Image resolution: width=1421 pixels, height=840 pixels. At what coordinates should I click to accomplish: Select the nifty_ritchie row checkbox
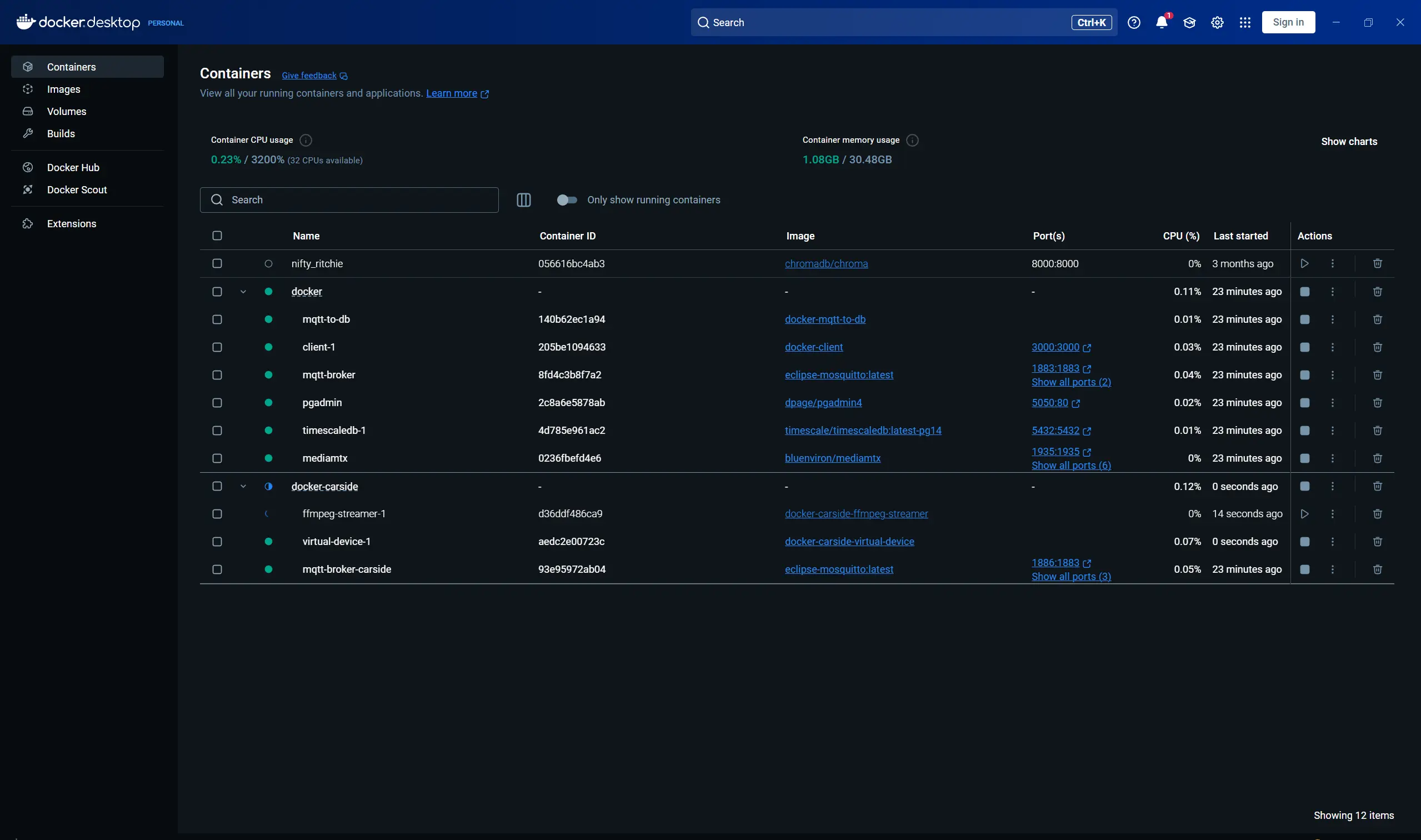click(217, 264)
